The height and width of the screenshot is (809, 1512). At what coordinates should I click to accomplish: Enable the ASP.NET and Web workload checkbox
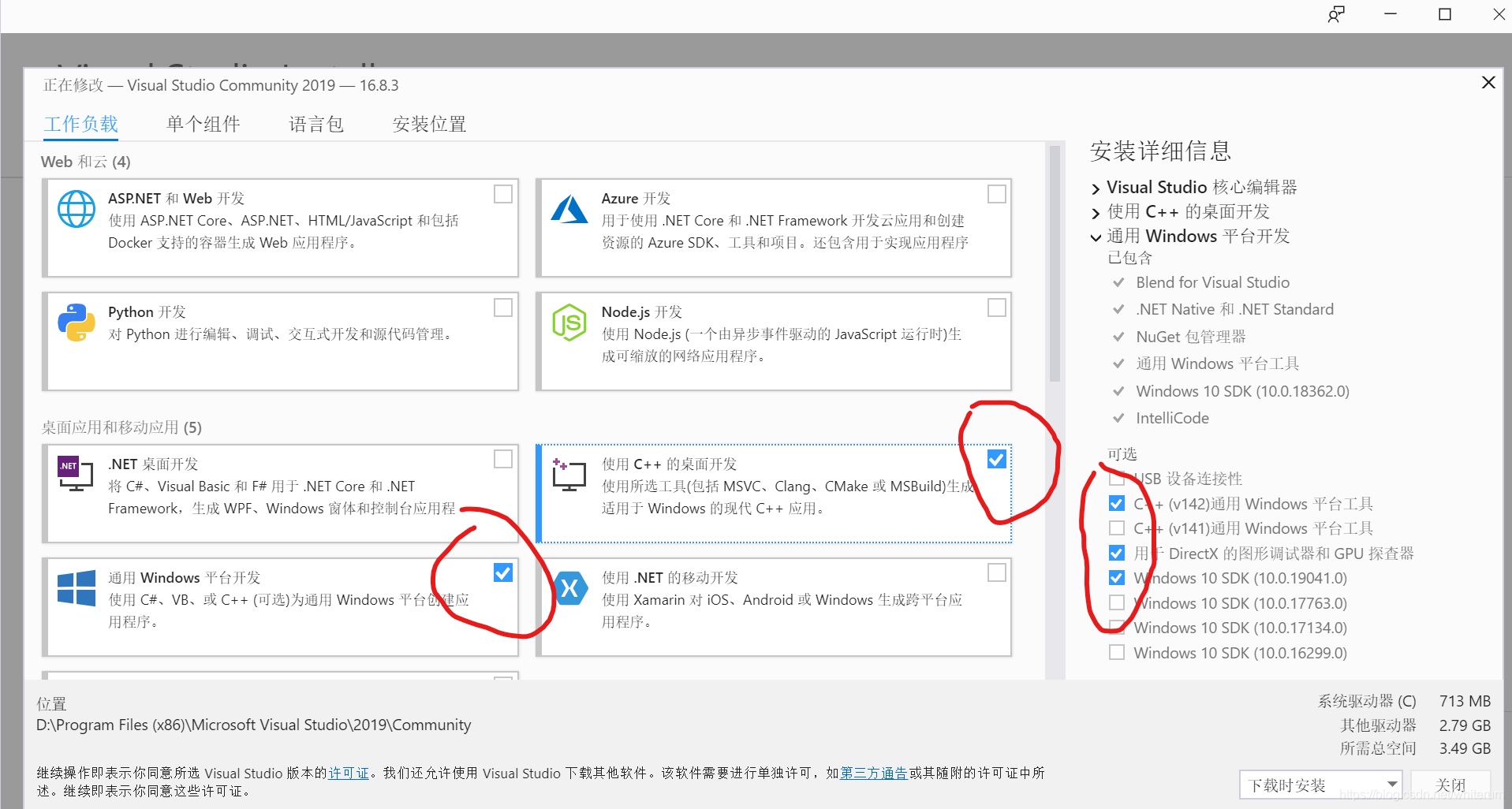coord(503,194)
